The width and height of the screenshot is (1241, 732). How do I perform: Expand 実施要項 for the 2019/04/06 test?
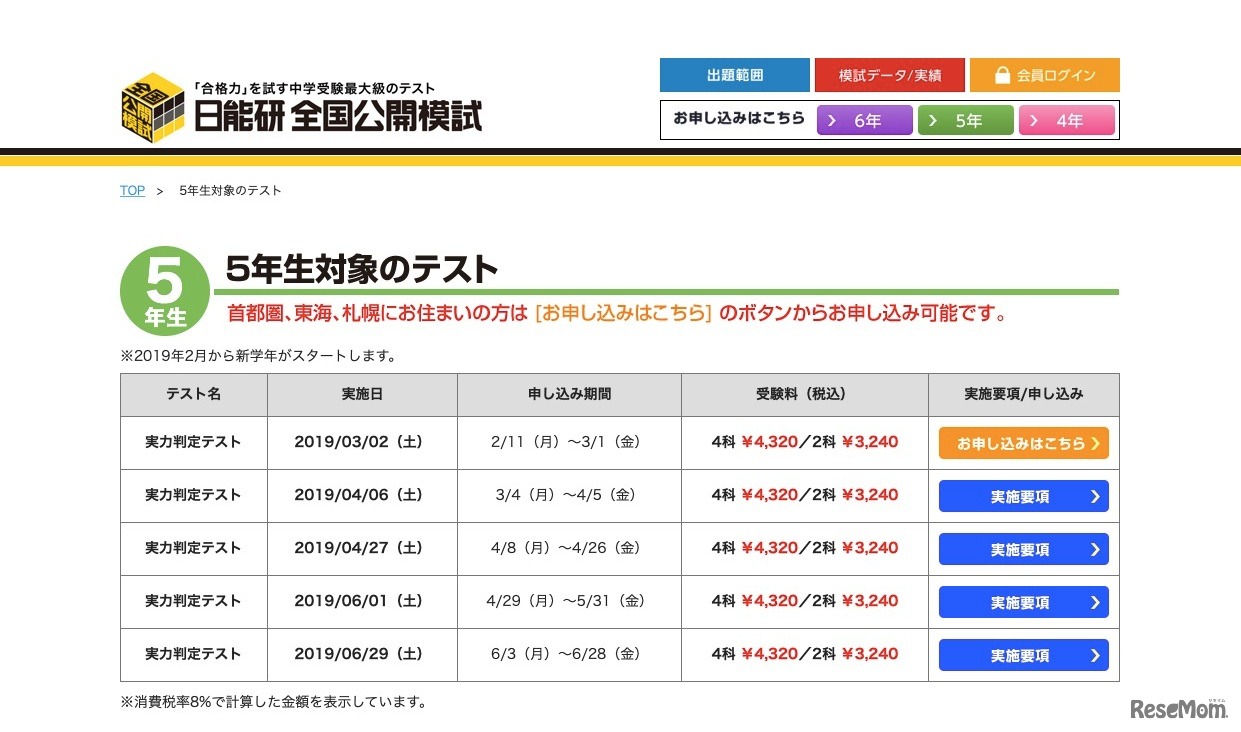[x=1022, y=495]
